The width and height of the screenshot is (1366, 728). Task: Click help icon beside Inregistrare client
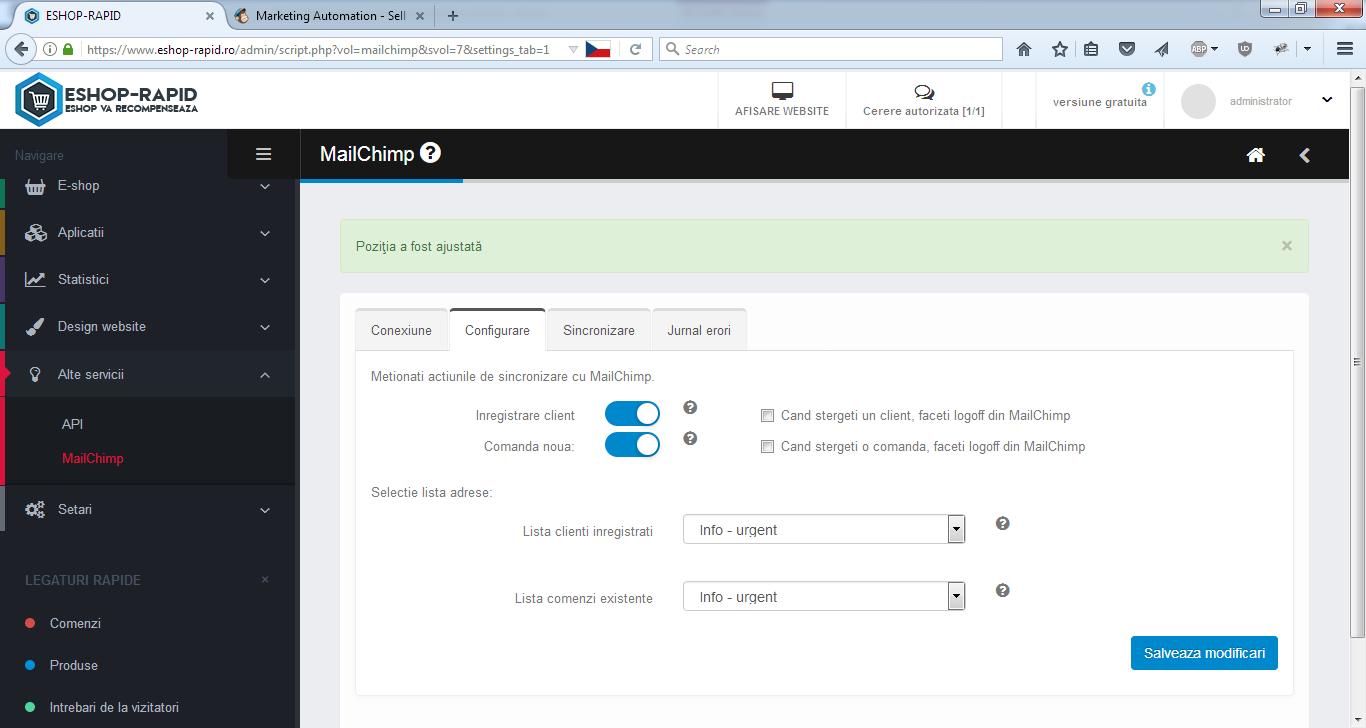(690, 407)
